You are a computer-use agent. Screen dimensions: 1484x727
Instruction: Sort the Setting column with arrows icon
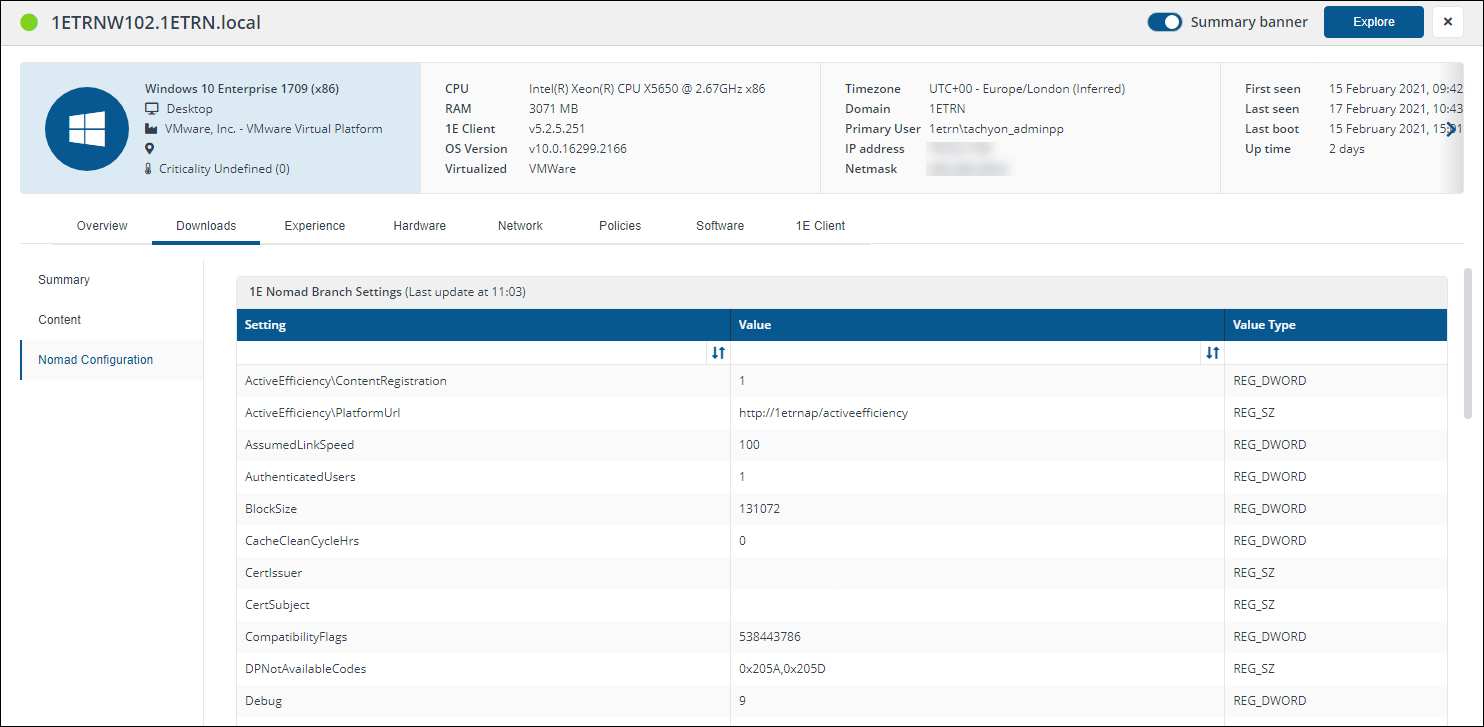[x=718, y=353]
